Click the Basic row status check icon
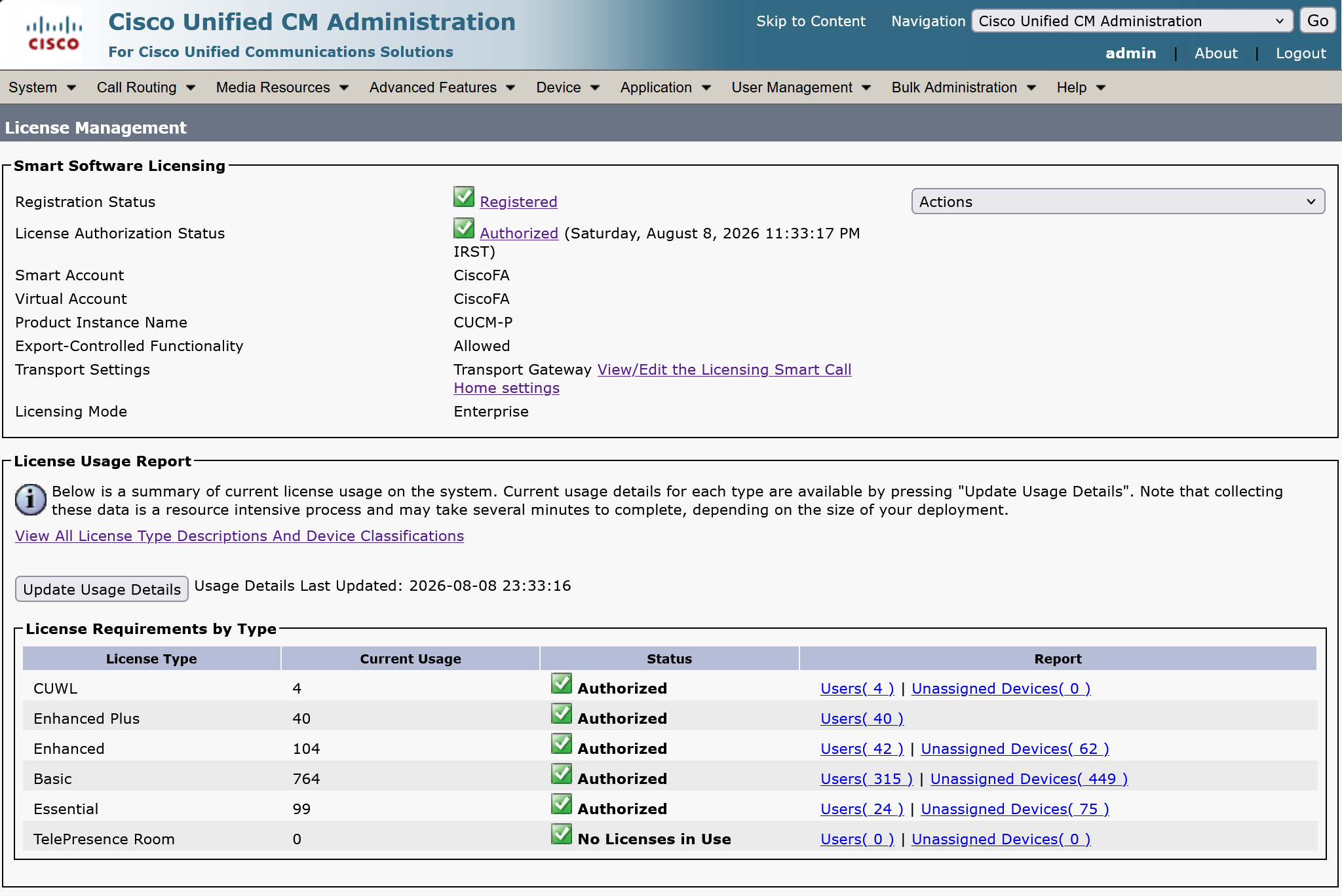 pyautogui.click(x=562, y=774)
